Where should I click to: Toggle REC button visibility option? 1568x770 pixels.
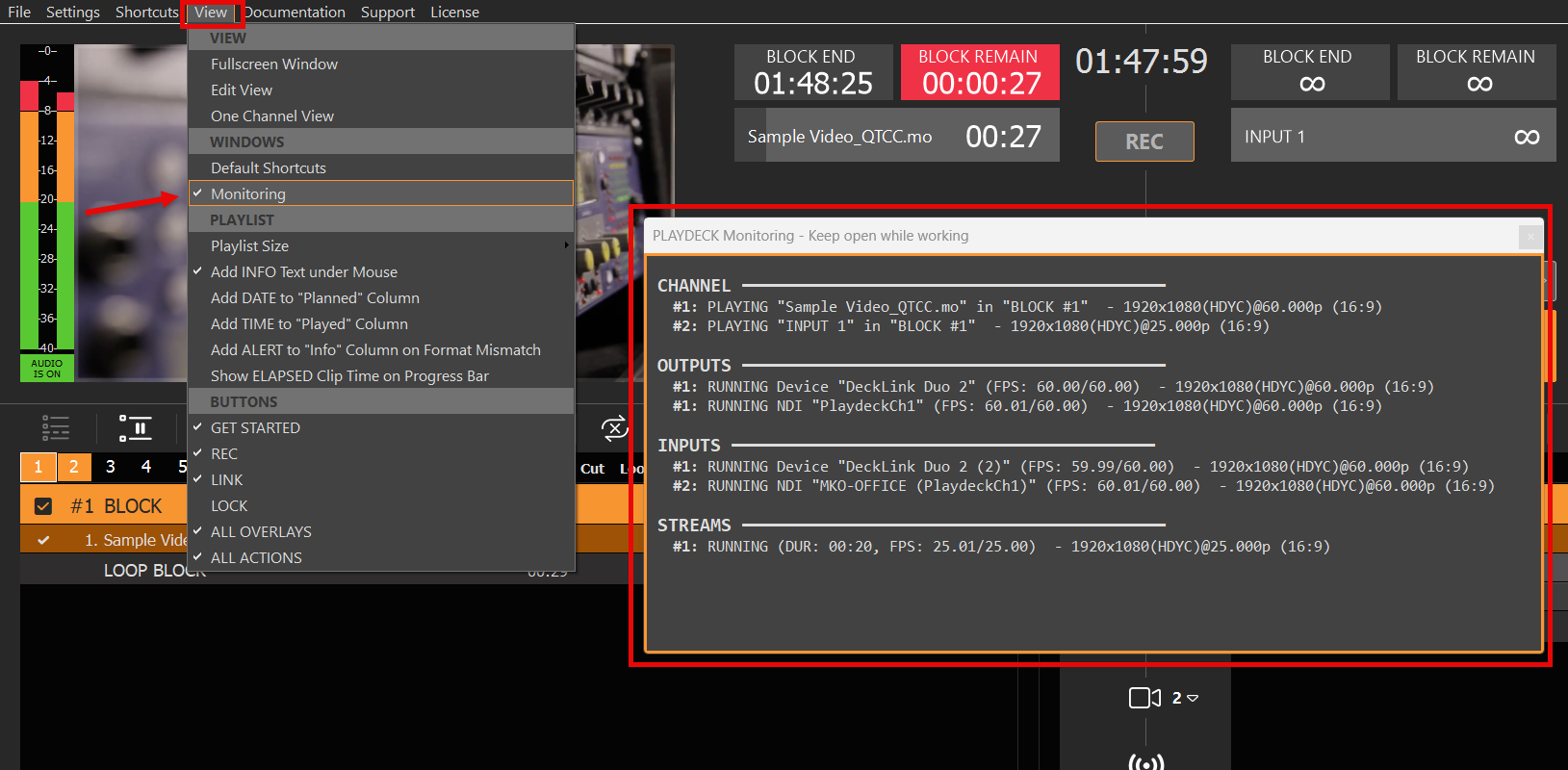tap(381, 453)
